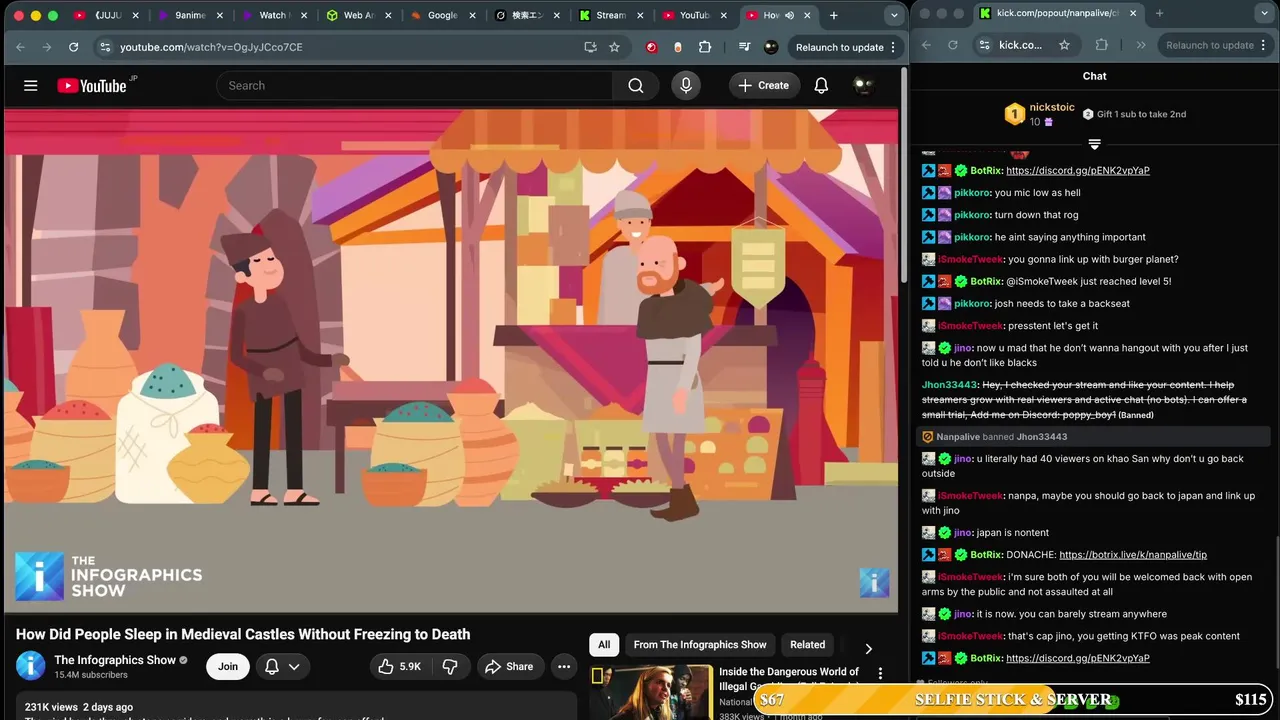
Task: Click the Create button
Action: (x=764, y=86)
